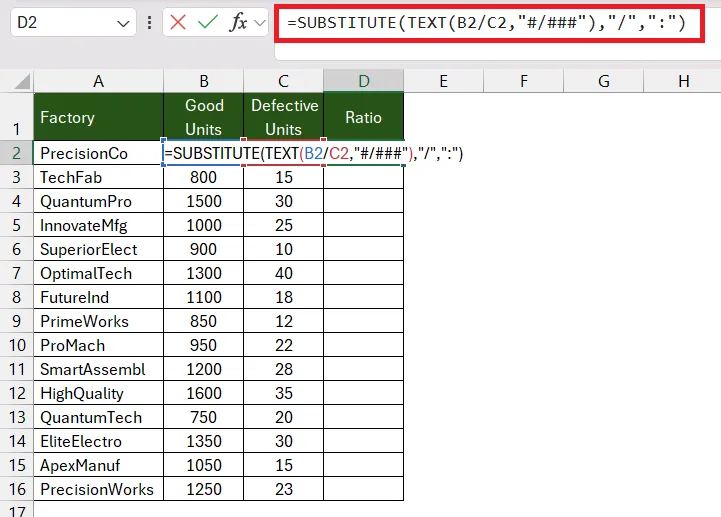Select the SmartAssembl cell
The image size is (721, 517).
point(98,369)
